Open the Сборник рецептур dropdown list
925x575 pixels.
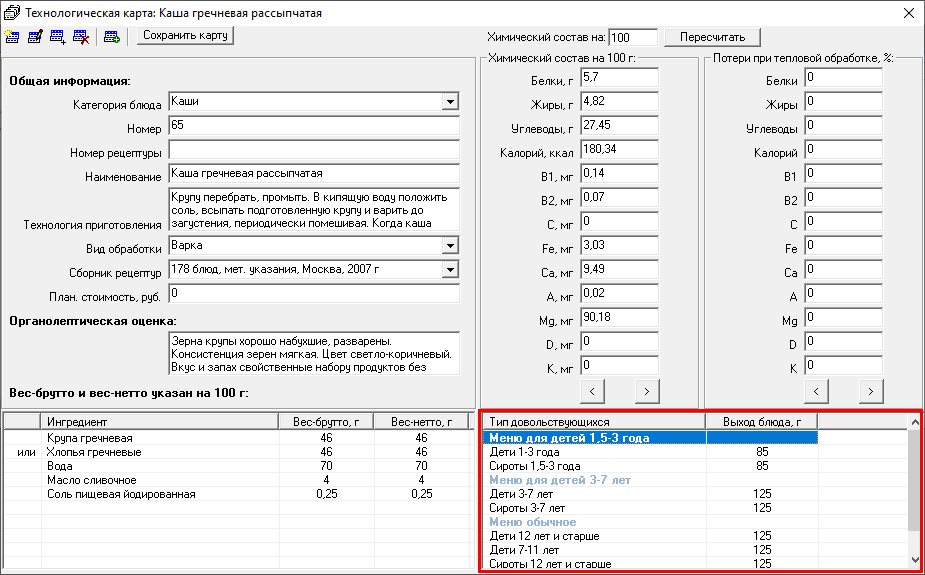[x=450, y=270]
